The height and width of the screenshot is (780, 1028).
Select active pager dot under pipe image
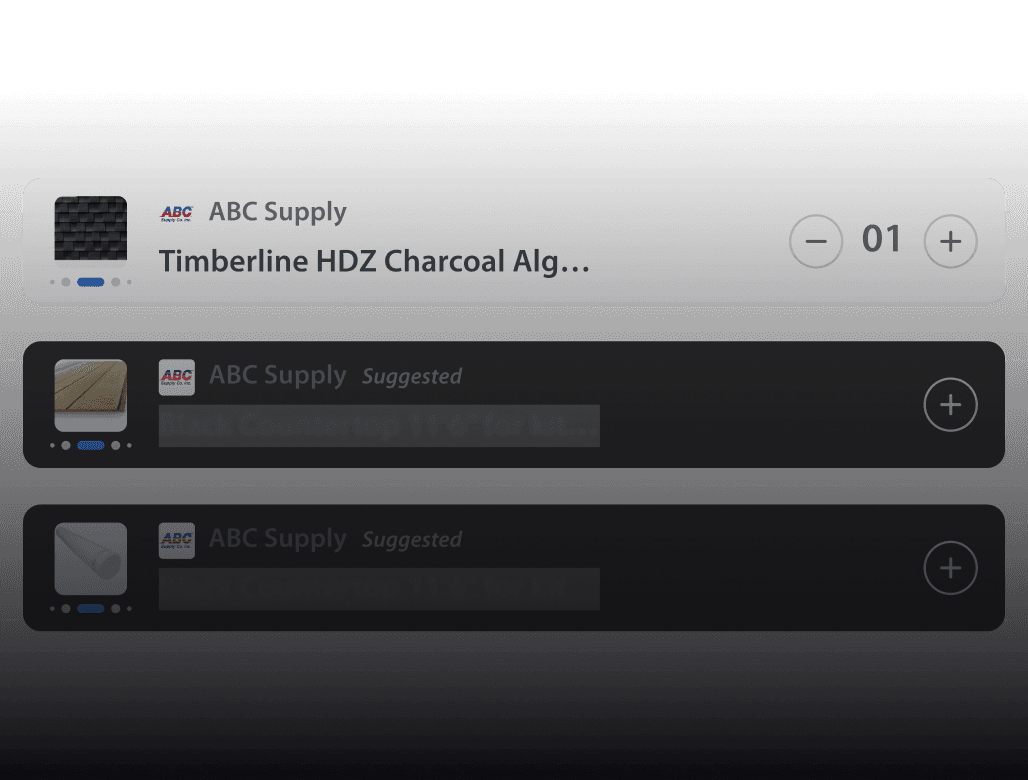[x=91, y=608]
